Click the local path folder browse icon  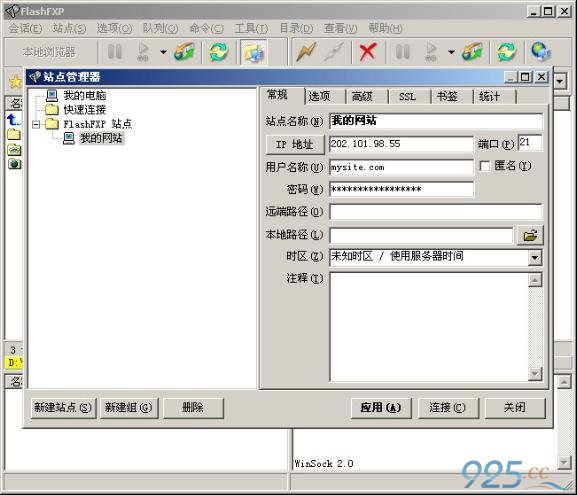coord(530,235)
